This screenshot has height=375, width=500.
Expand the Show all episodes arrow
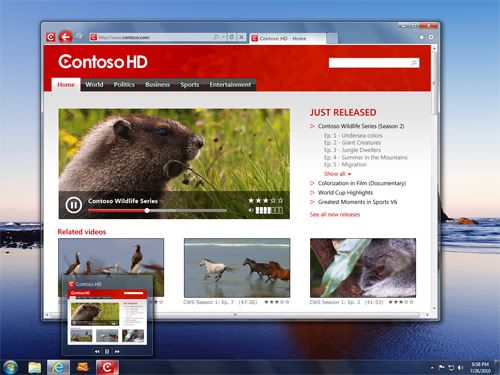[349, 174]
